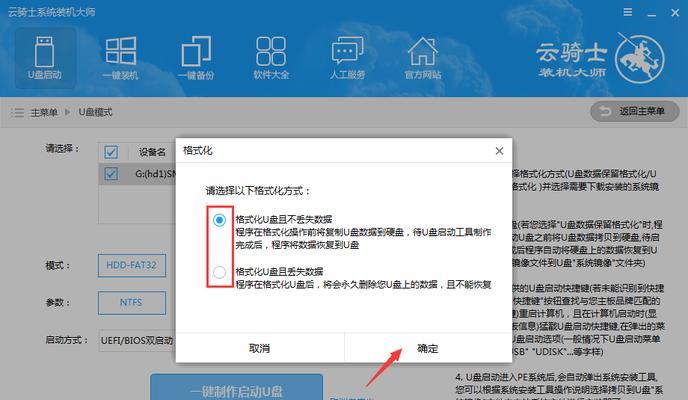The image size is (688, 400).
Task: Click the 格式化 dialog title
Action: 198,150
